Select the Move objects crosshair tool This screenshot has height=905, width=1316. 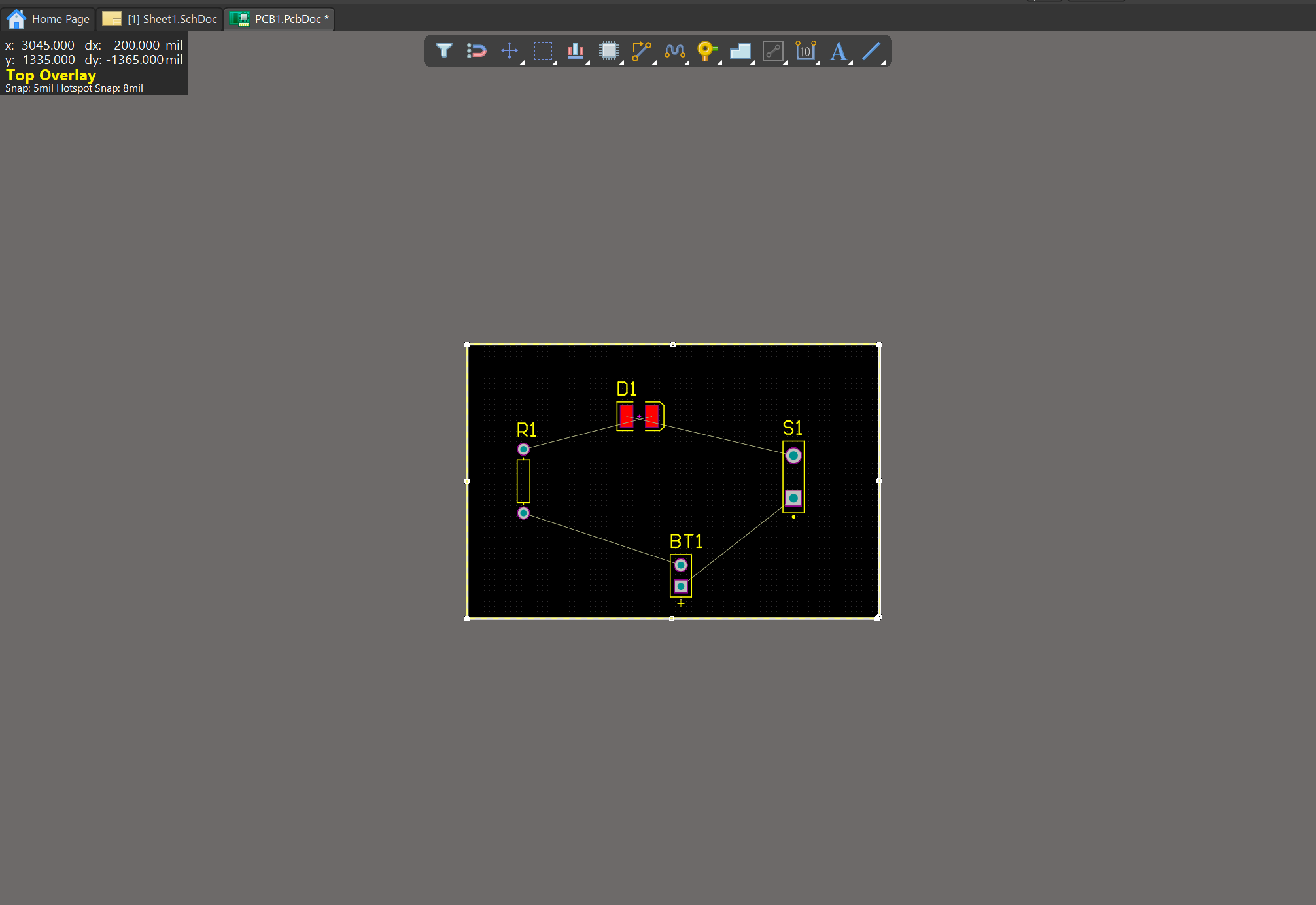pyautogui.click(x=510, y=51)
